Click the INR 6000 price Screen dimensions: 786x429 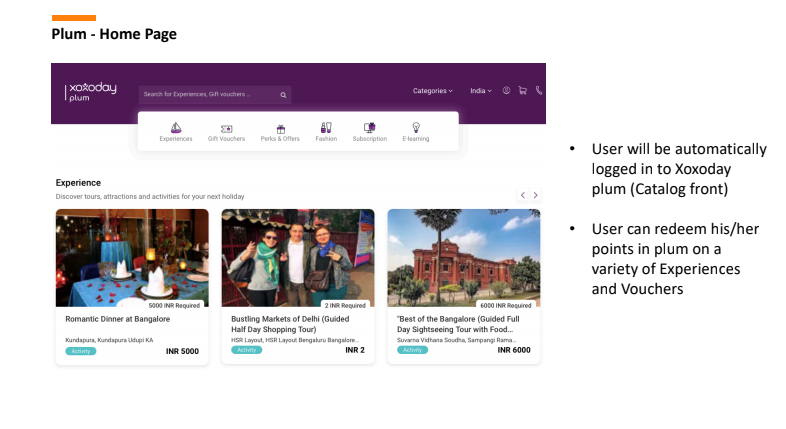pos(514,350)
